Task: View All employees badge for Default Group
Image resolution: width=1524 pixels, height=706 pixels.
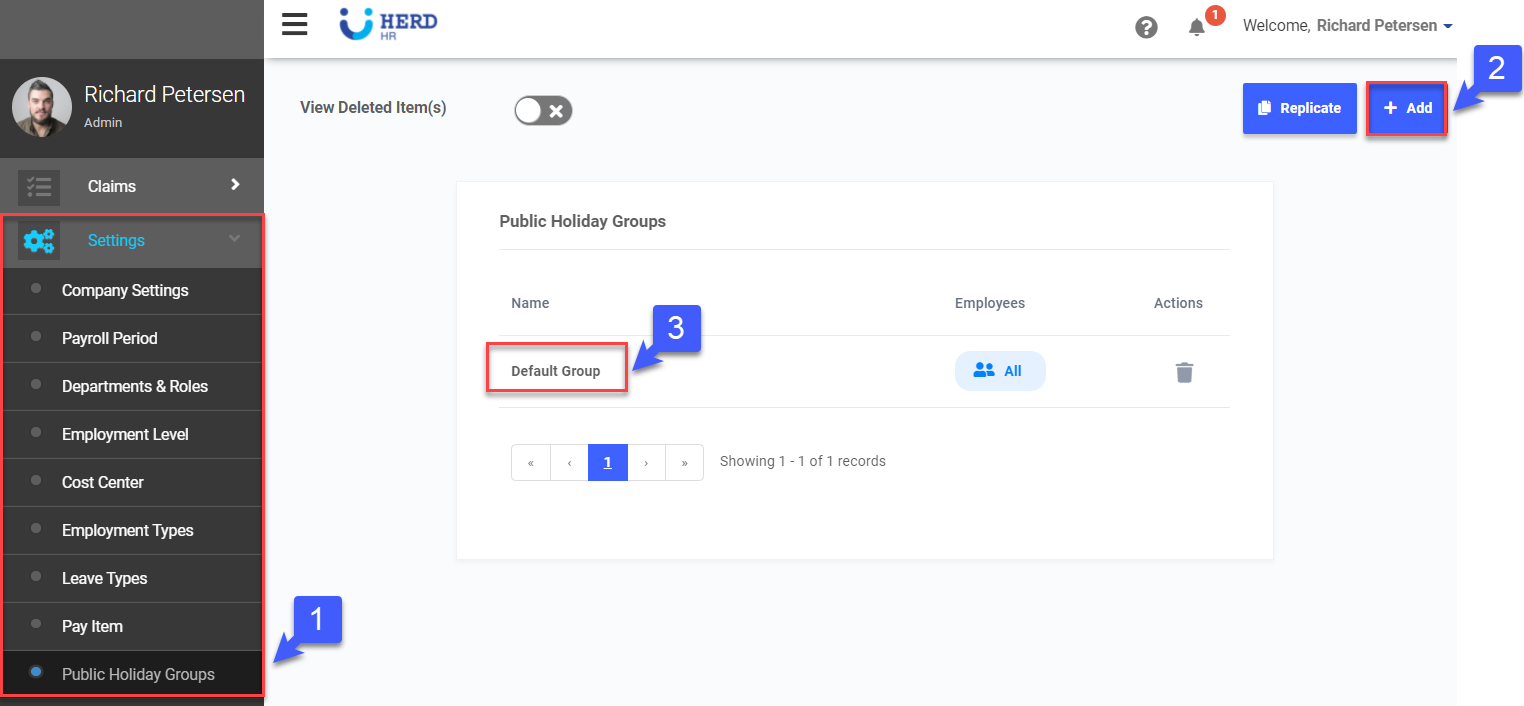Action: click(999, 371)
